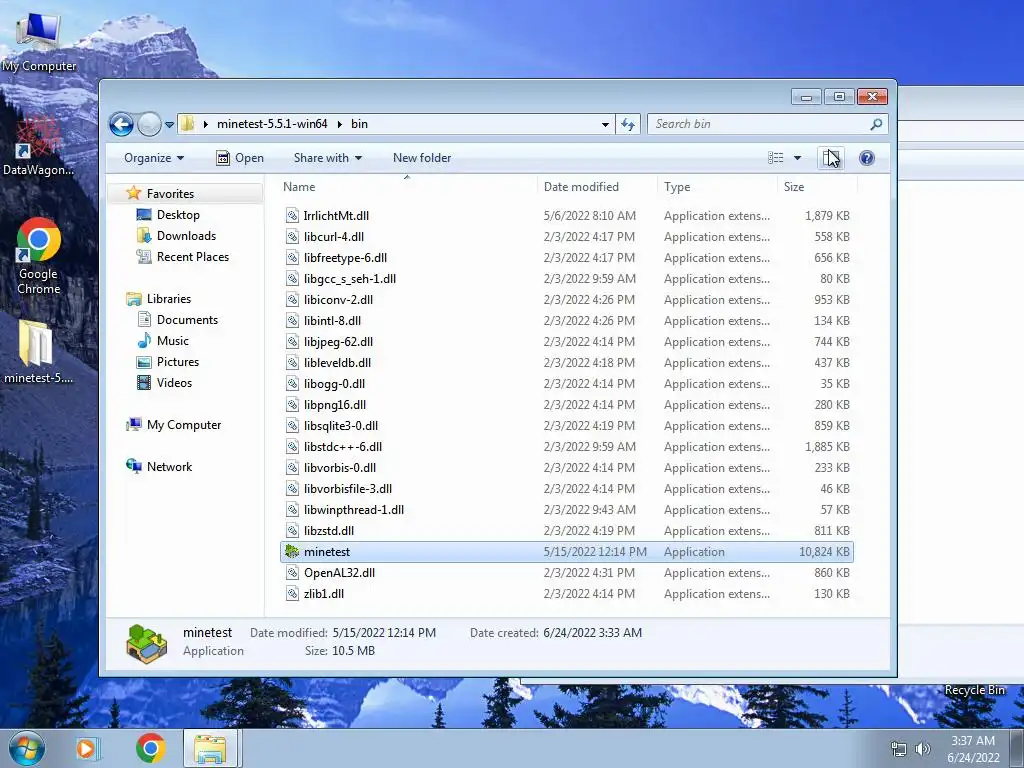Click libvorbis-0.dll file icon

(292, 468)
